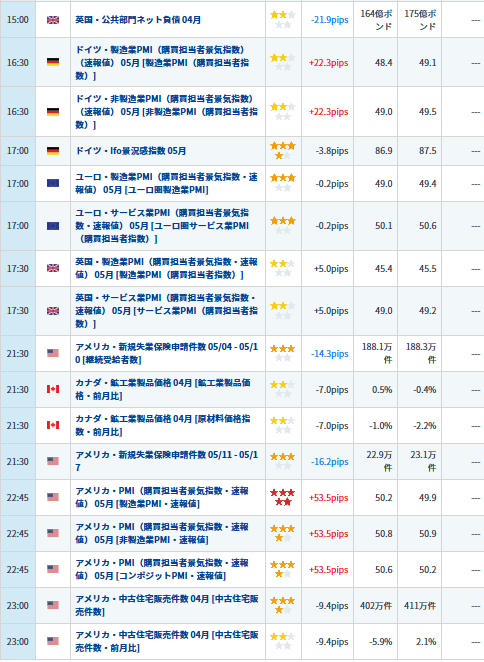Click the UK flag beside 英国・サービス業PMI row
The width and height of the screenshot is (484, 662).
pos(53,311)
